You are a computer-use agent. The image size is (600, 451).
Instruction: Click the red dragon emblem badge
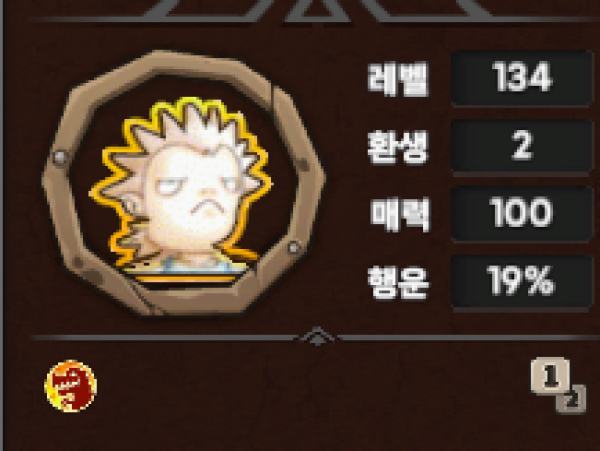(71, 386)
